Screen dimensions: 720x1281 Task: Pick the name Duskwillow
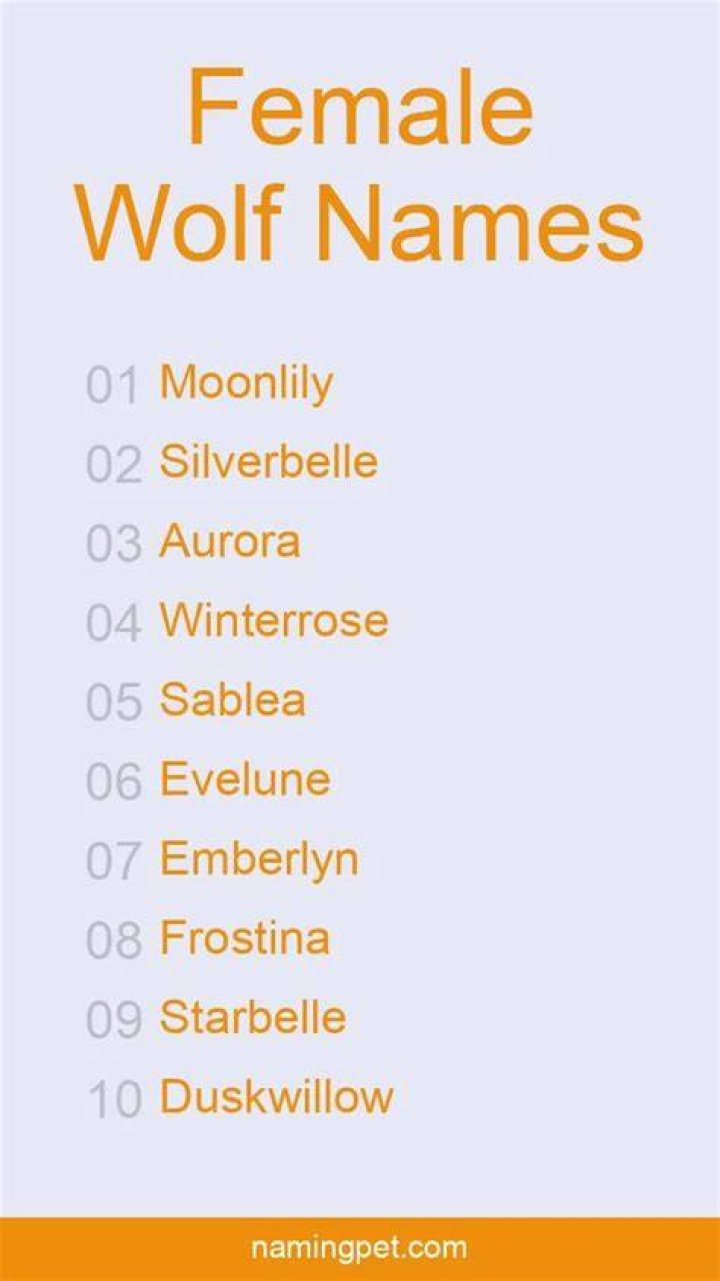277,1097
